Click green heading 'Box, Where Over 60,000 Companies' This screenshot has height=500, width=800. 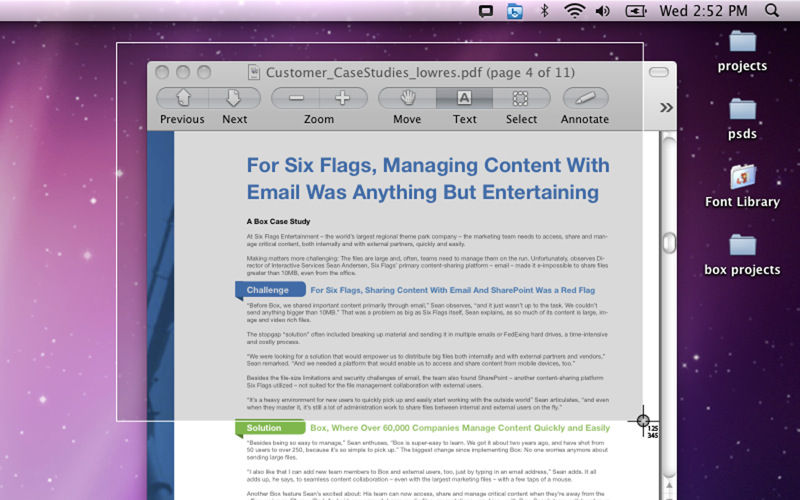tap(460, 428)
